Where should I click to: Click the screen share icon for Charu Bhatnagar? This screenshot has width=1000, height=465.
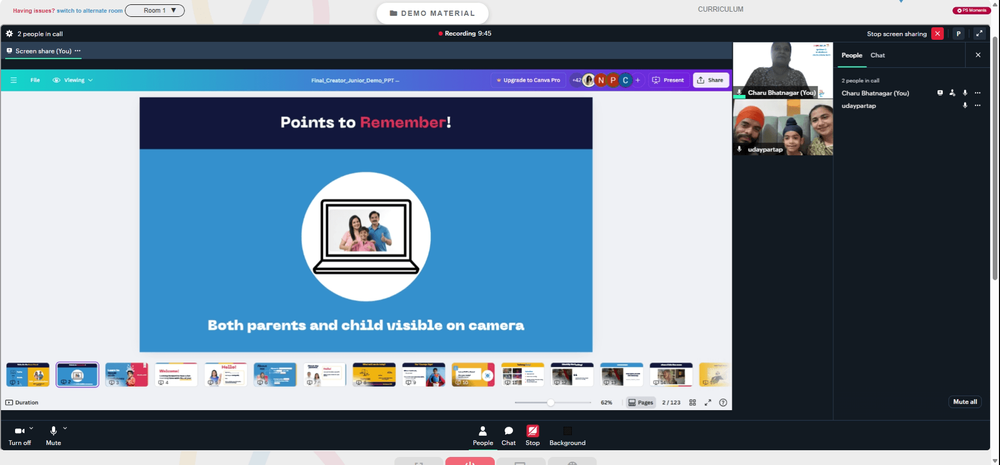pos(939,93)
